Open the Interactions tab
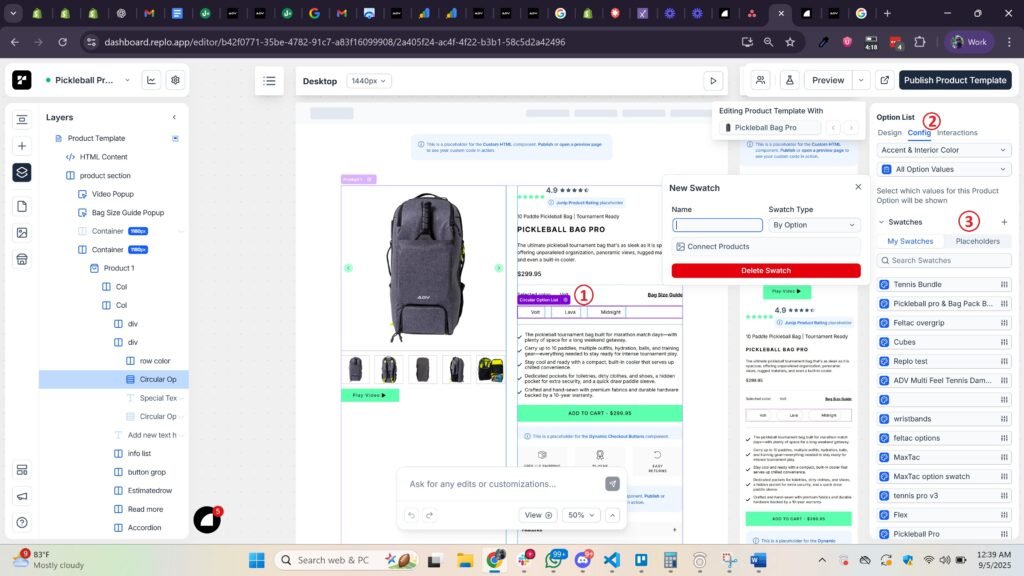 click(957, 133)
